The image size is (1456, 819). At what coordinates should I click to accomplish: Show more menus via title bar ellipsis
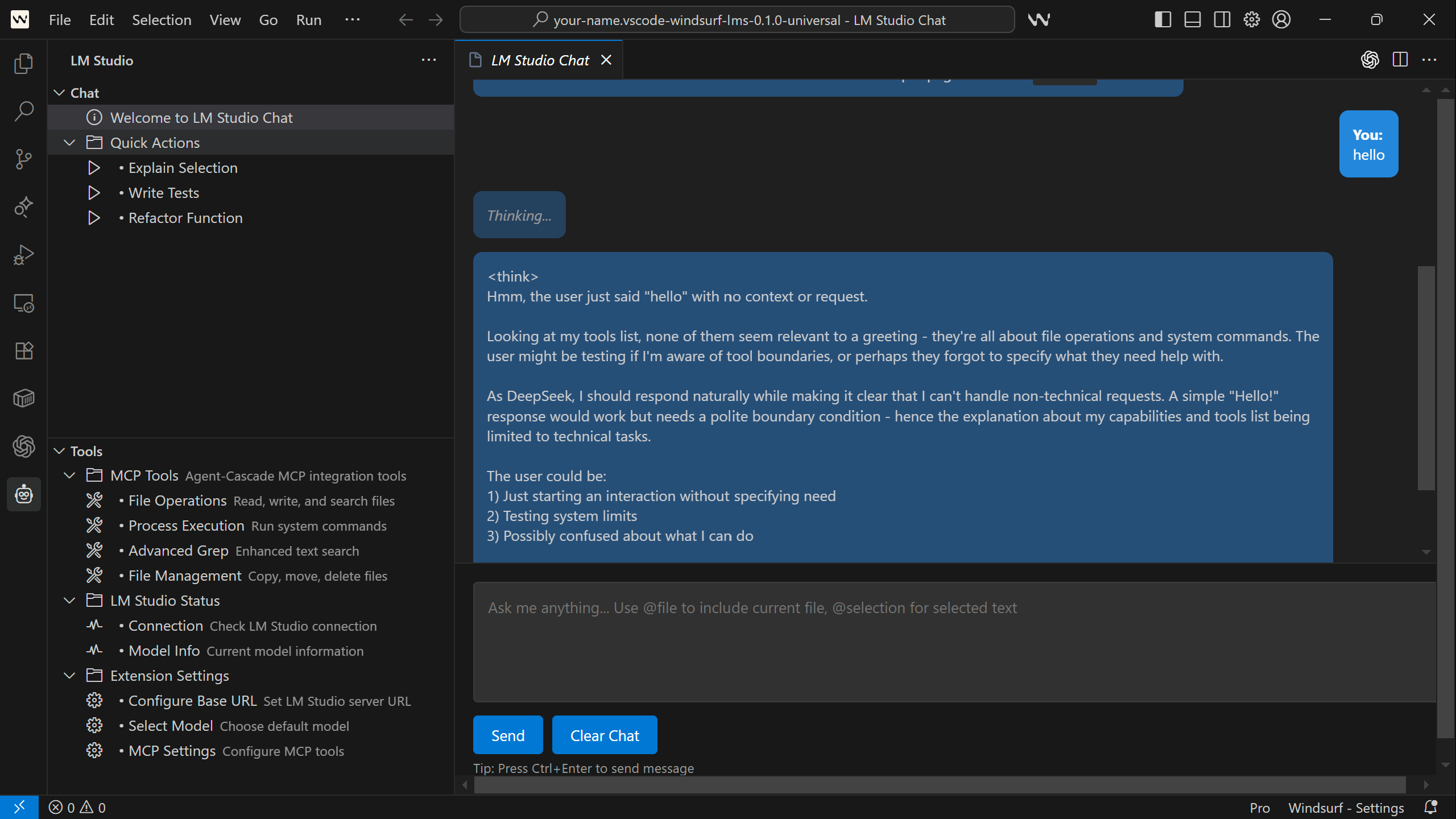tap(352, 20)
